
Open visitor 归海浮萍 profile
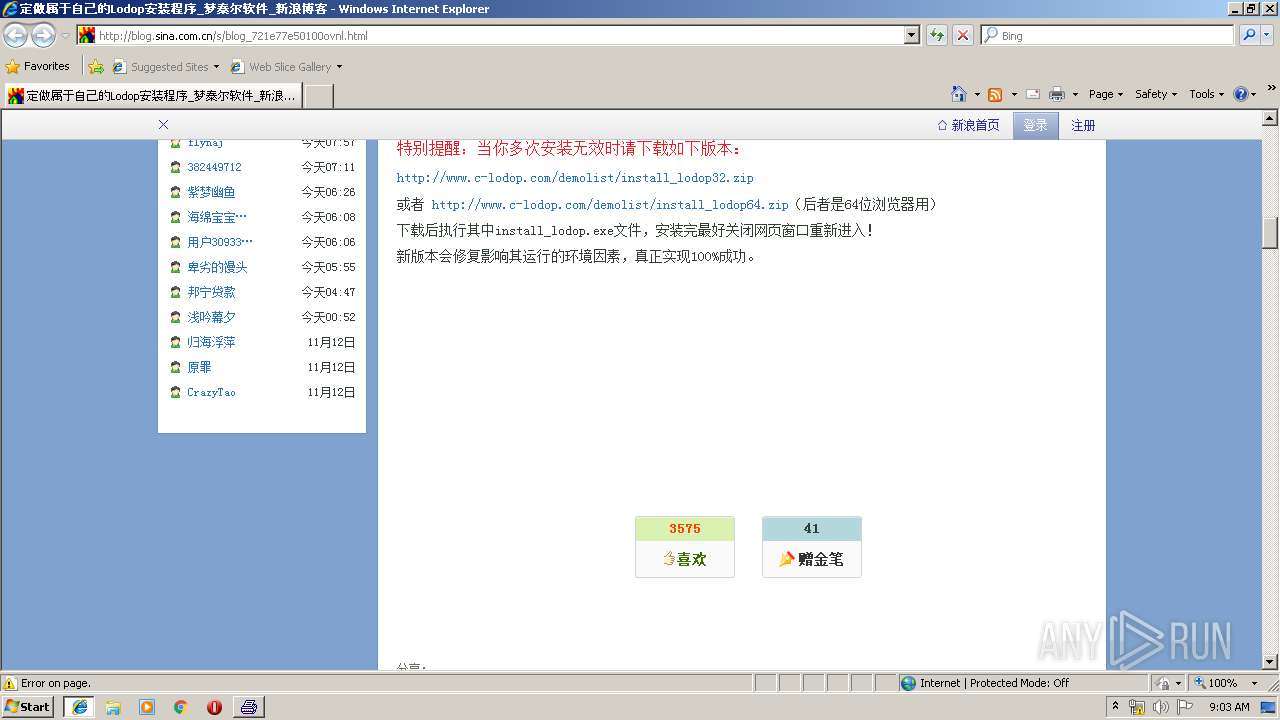(211, 342)
